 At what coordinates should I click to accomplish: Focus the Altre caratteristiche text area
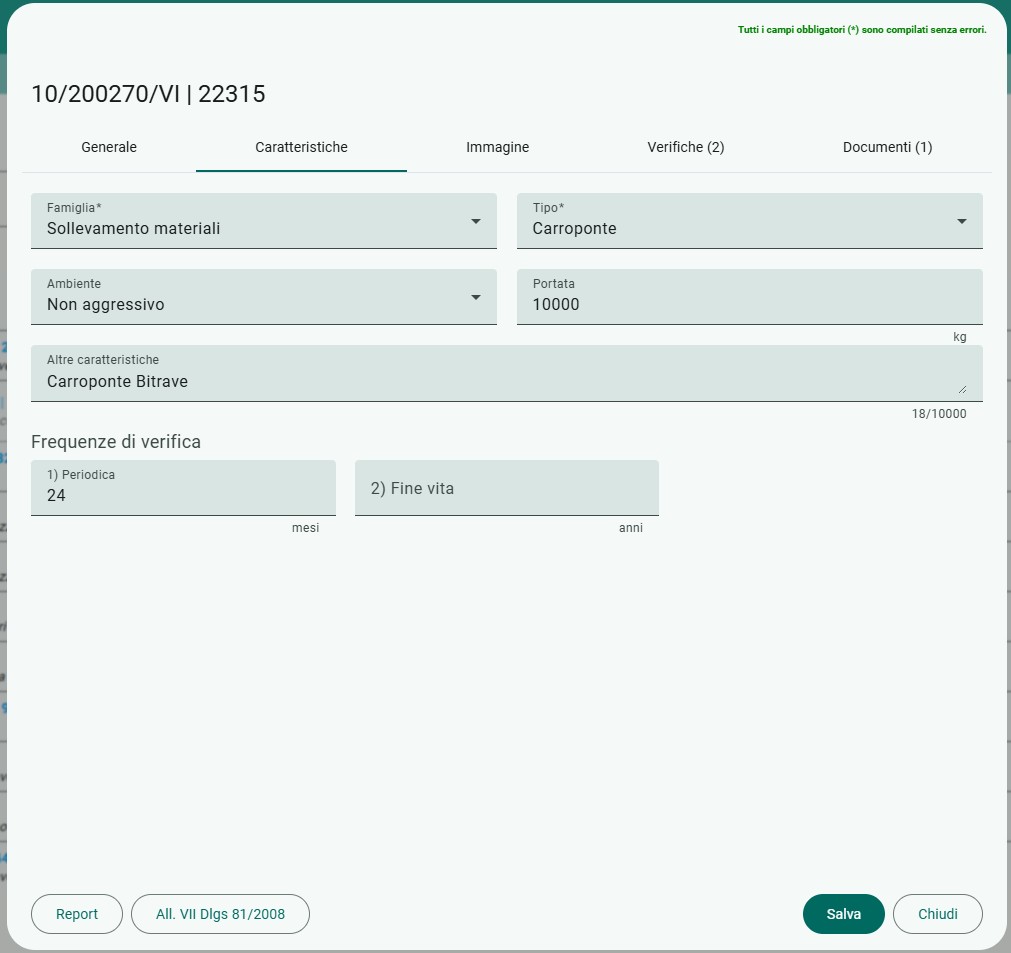point(507,373)
